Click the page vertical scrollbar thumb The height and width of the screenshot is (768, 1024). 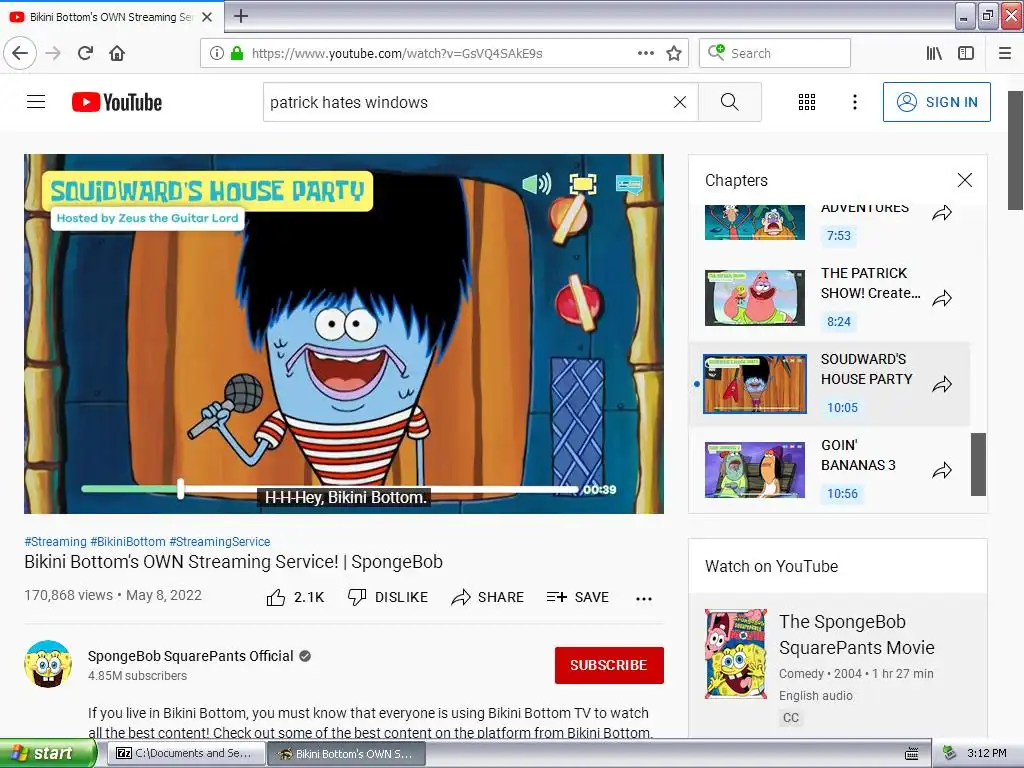click(1016, 150)
